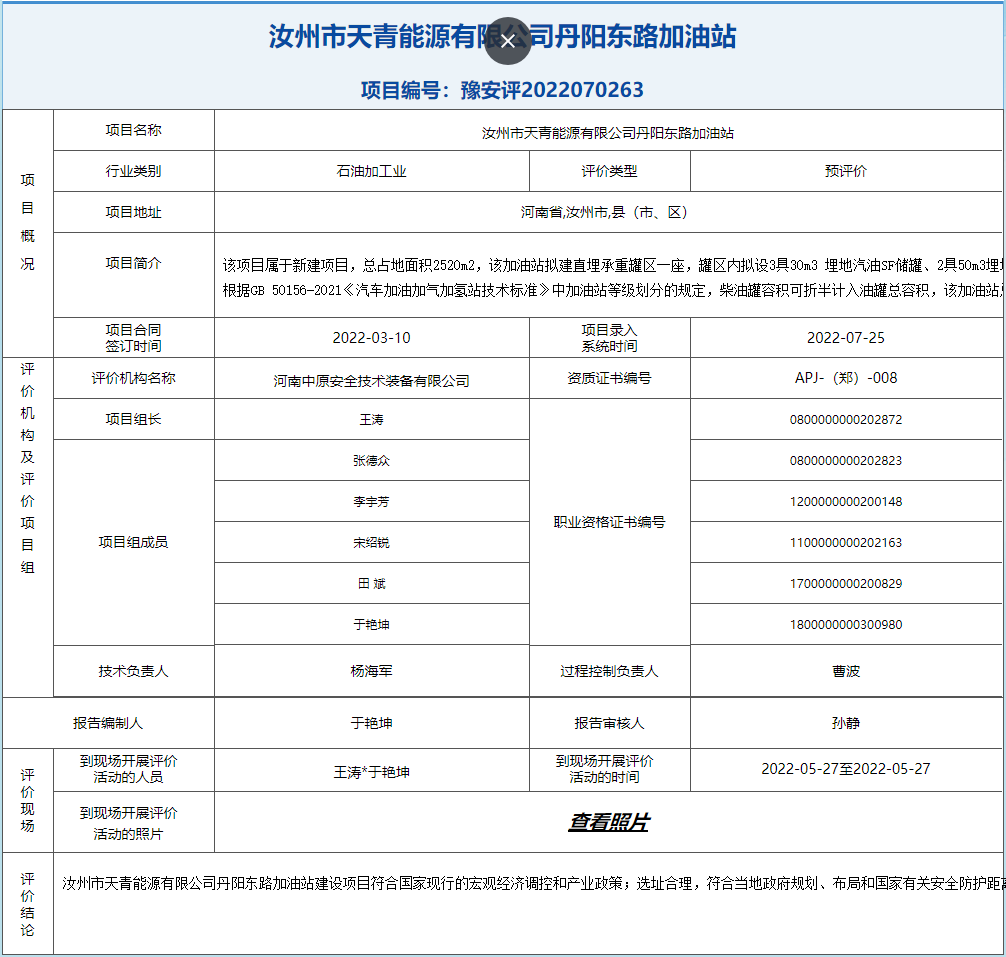The height and width of the screenshot is (957, 1006).
Task: Click the 项目地址 label
Action: tap(133, 212)
